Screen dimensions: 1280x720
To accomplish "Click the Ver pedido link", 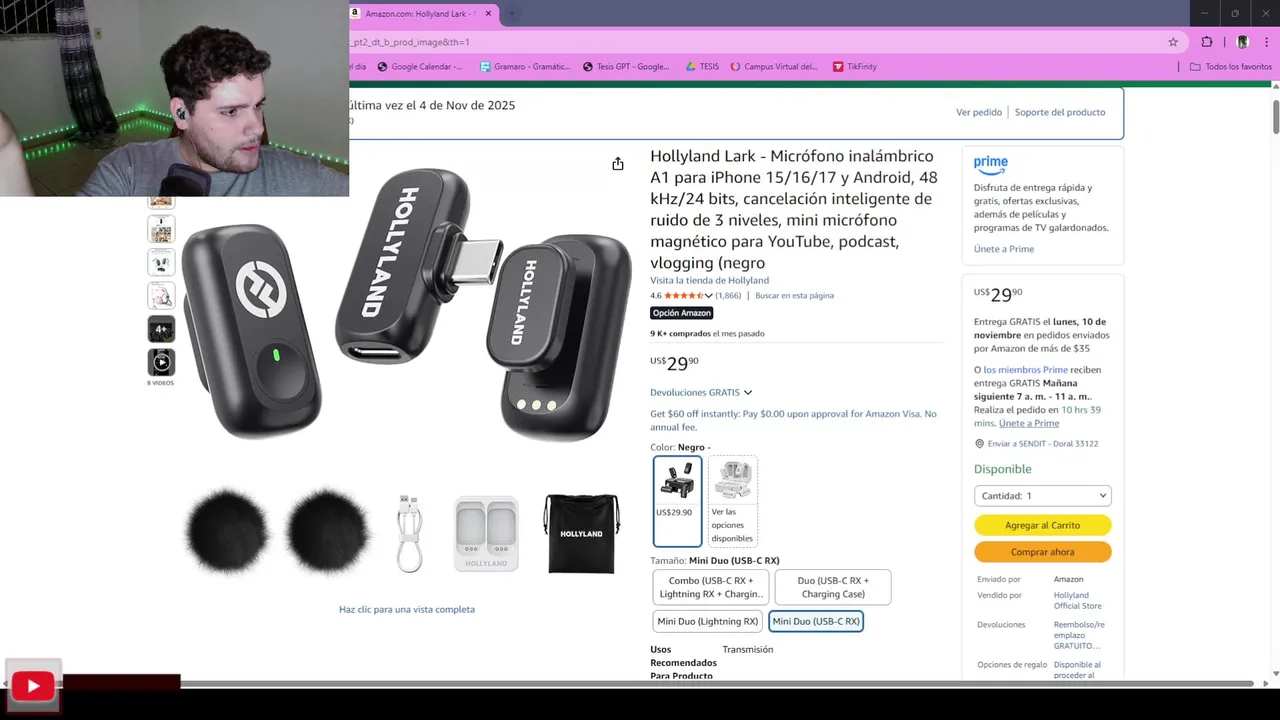I will click(979, 112).
